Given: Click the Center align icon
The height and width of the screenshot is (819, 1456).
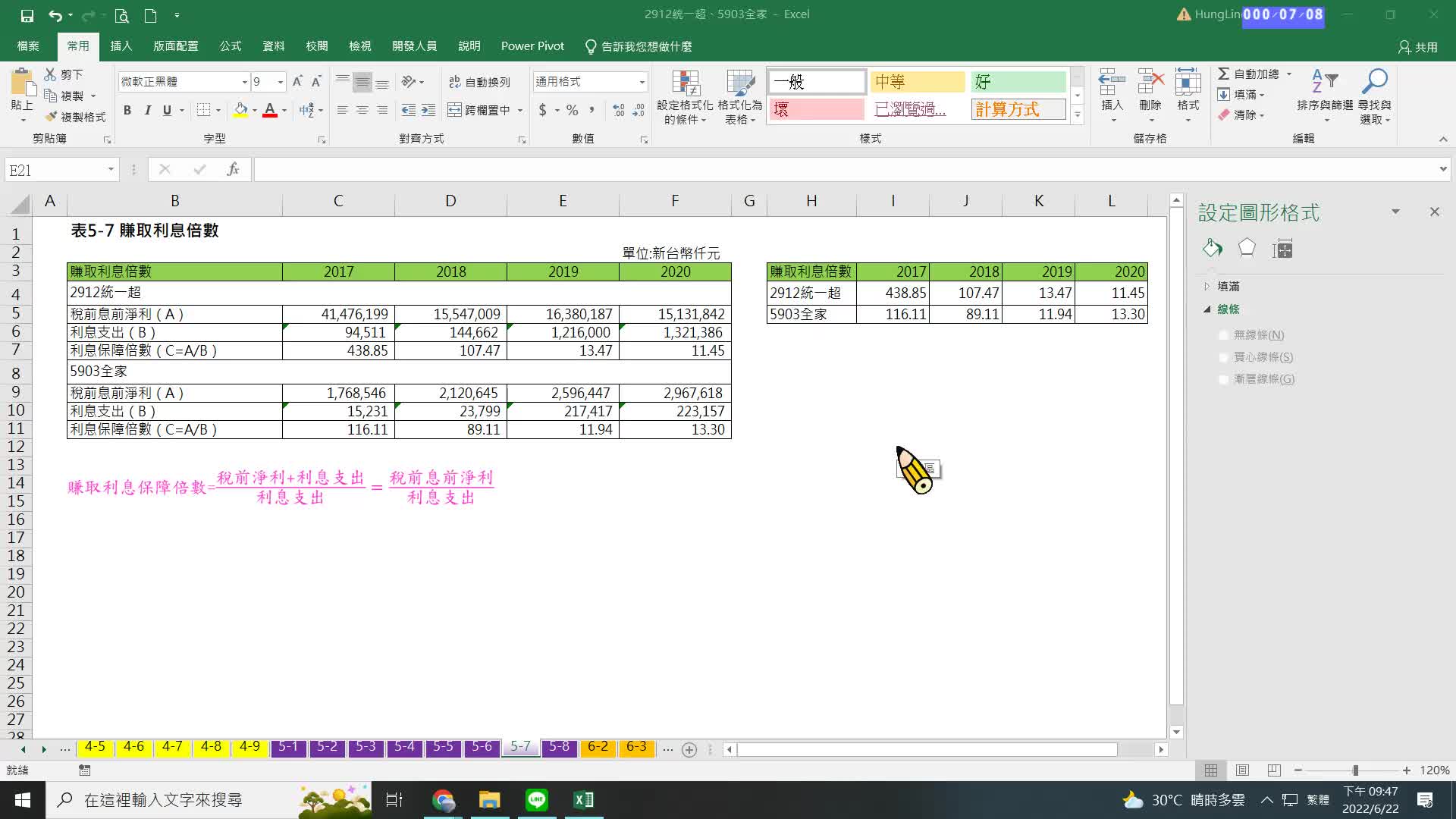Looking at the screenshot, I should 362,111.
